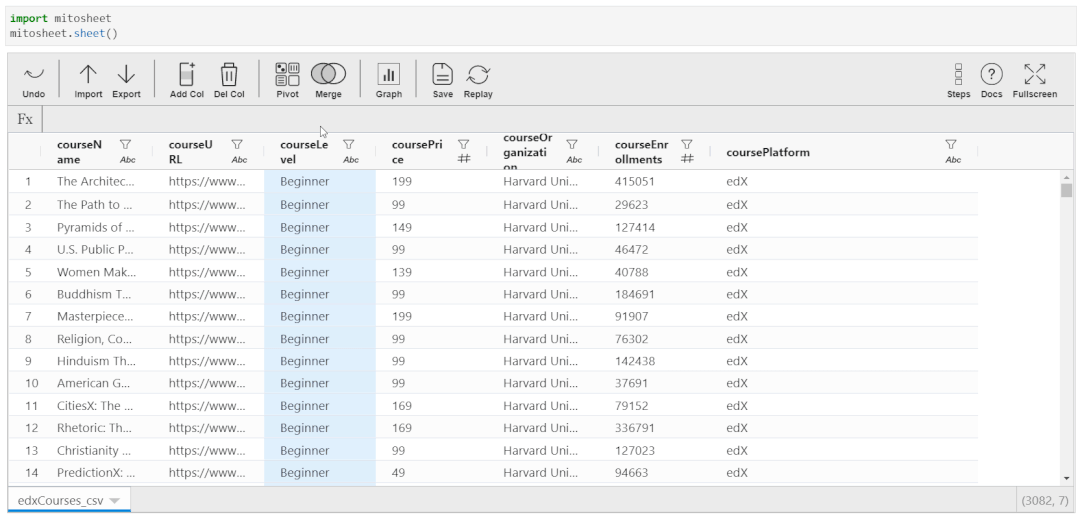This screenshot has width=1080, height=519.
Task: Open the filter for coursePrice column
Action: pyautogui.click(x=464, y=145)
